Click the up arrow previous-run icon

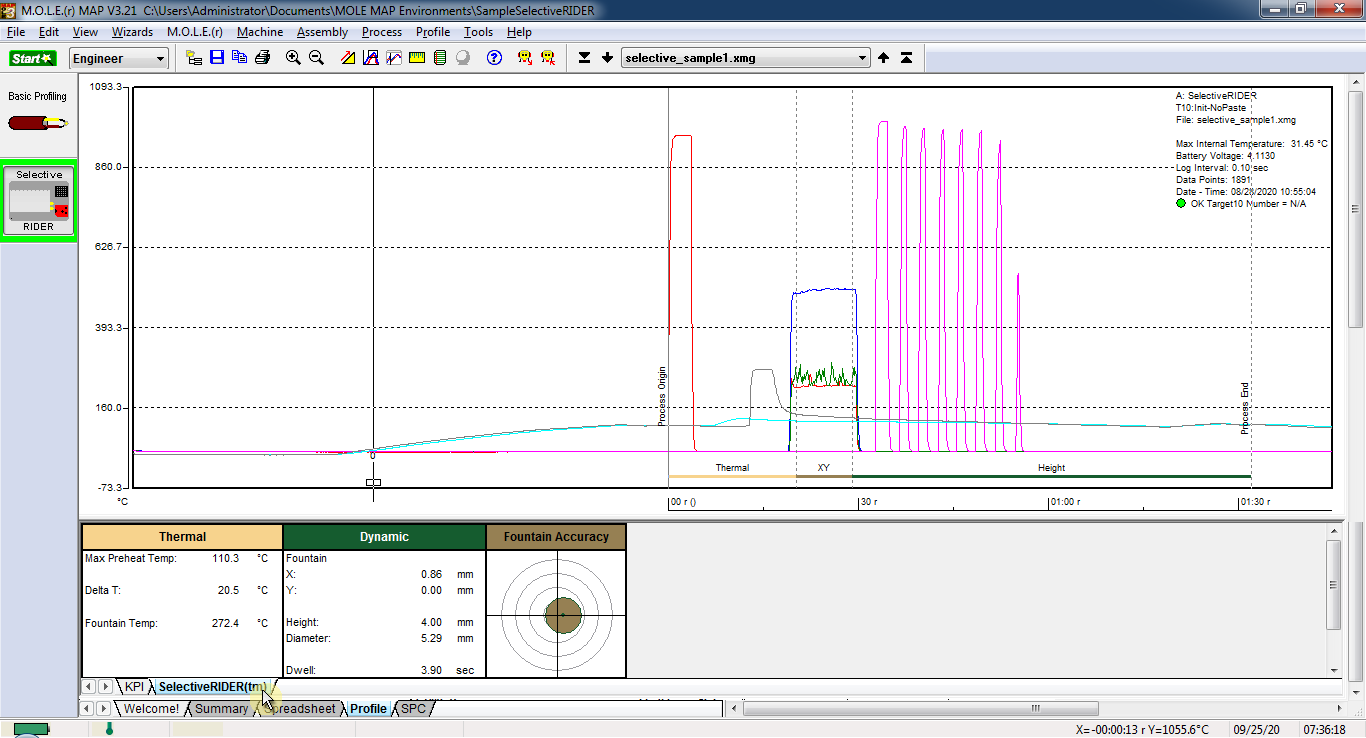pos(884,58)
